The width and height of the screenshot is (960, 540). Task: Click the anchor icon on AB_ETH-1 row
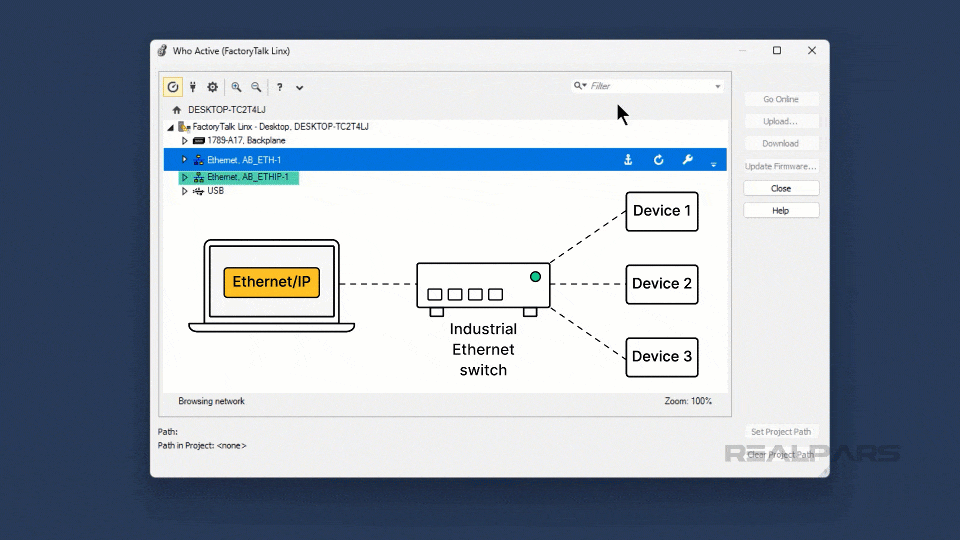point(628,160)
